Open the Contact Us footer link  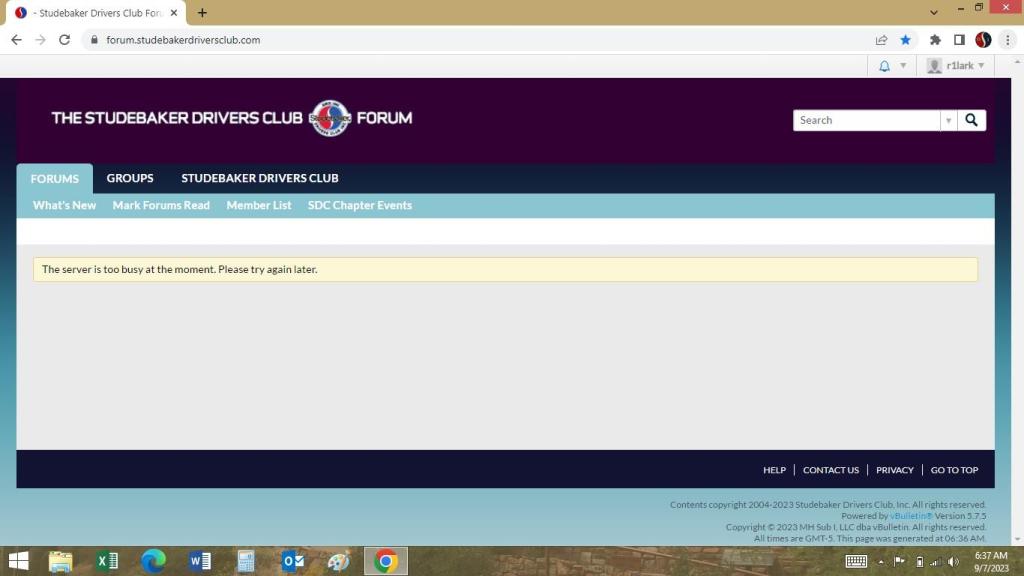(x=830, y=470)
